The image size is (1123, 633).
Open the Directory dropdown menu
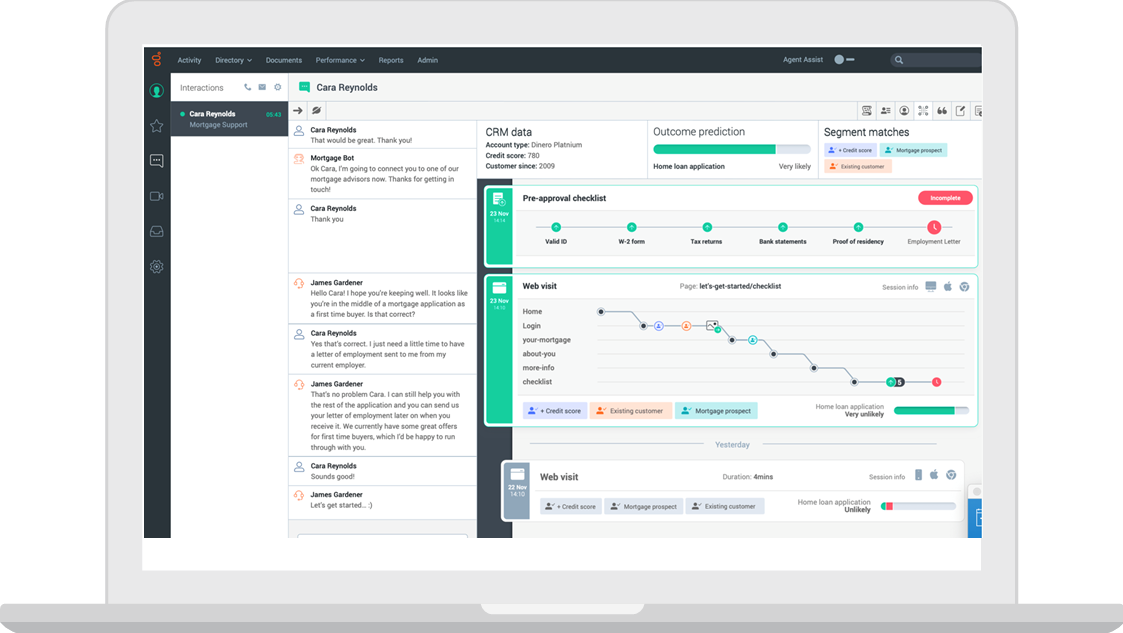233,60
